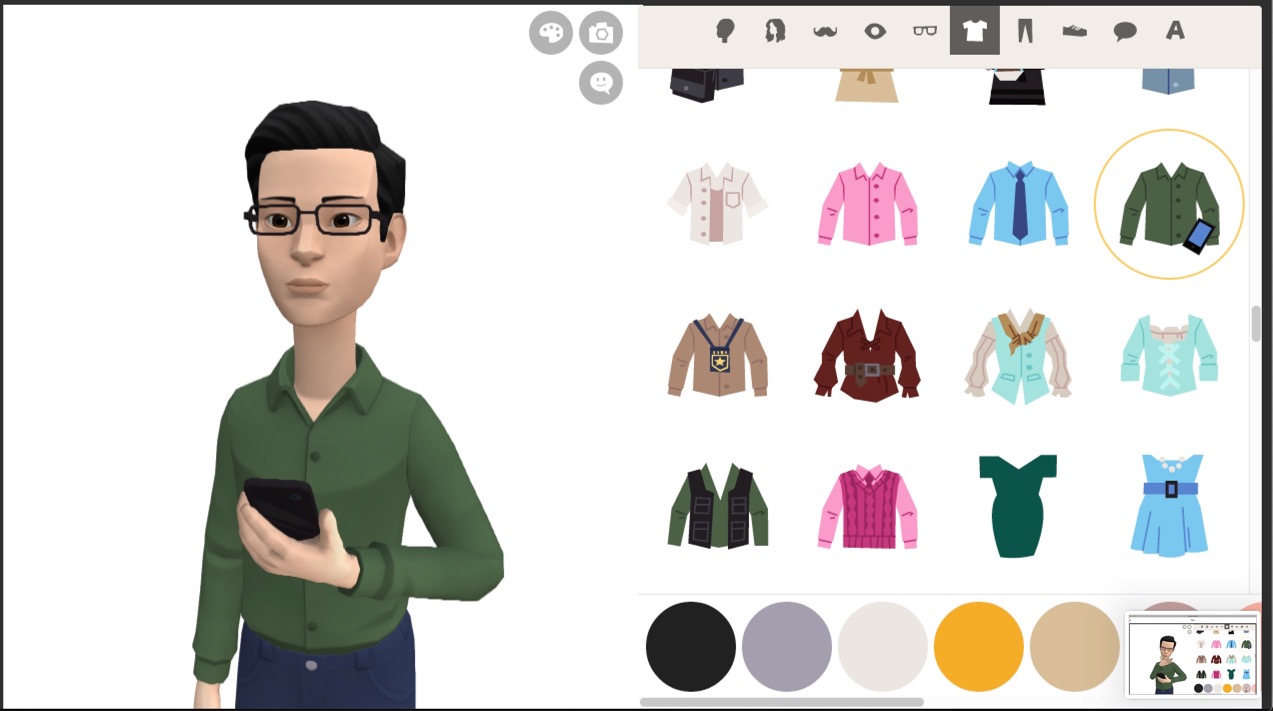The width and height of the screenshot is (1273, 711).
Task: Pick the black color swatch
Action: pos(691,647)
